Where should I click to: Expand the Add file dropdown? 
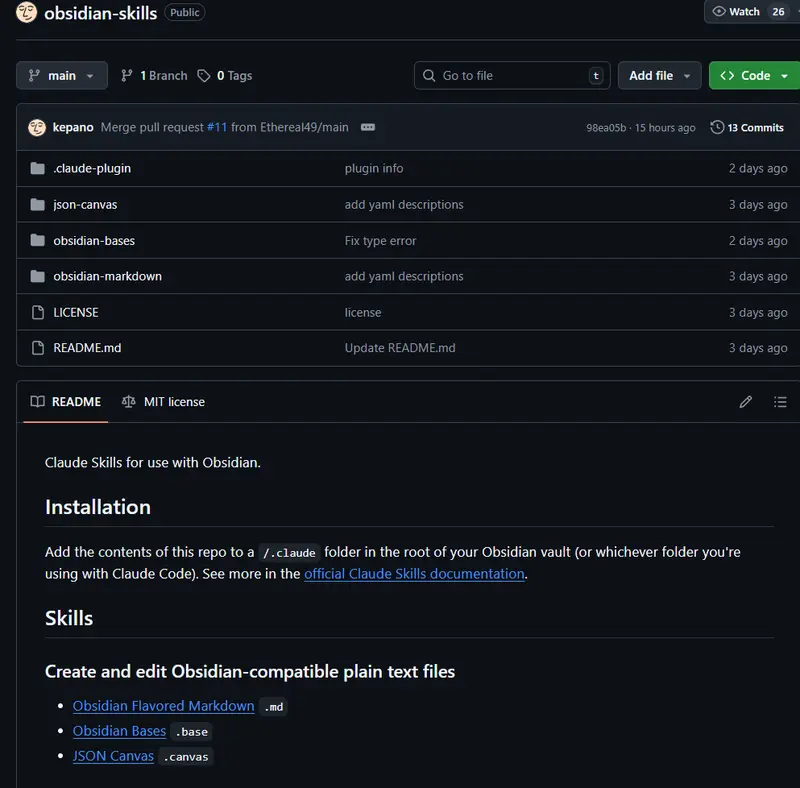pos(659,75)
